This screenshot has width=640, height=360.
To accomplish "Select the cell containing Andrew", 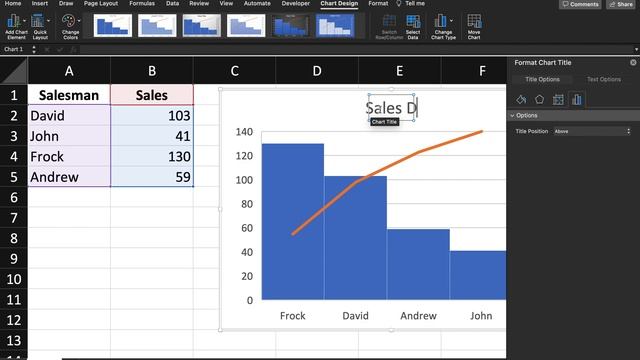I will pos(69,177).
